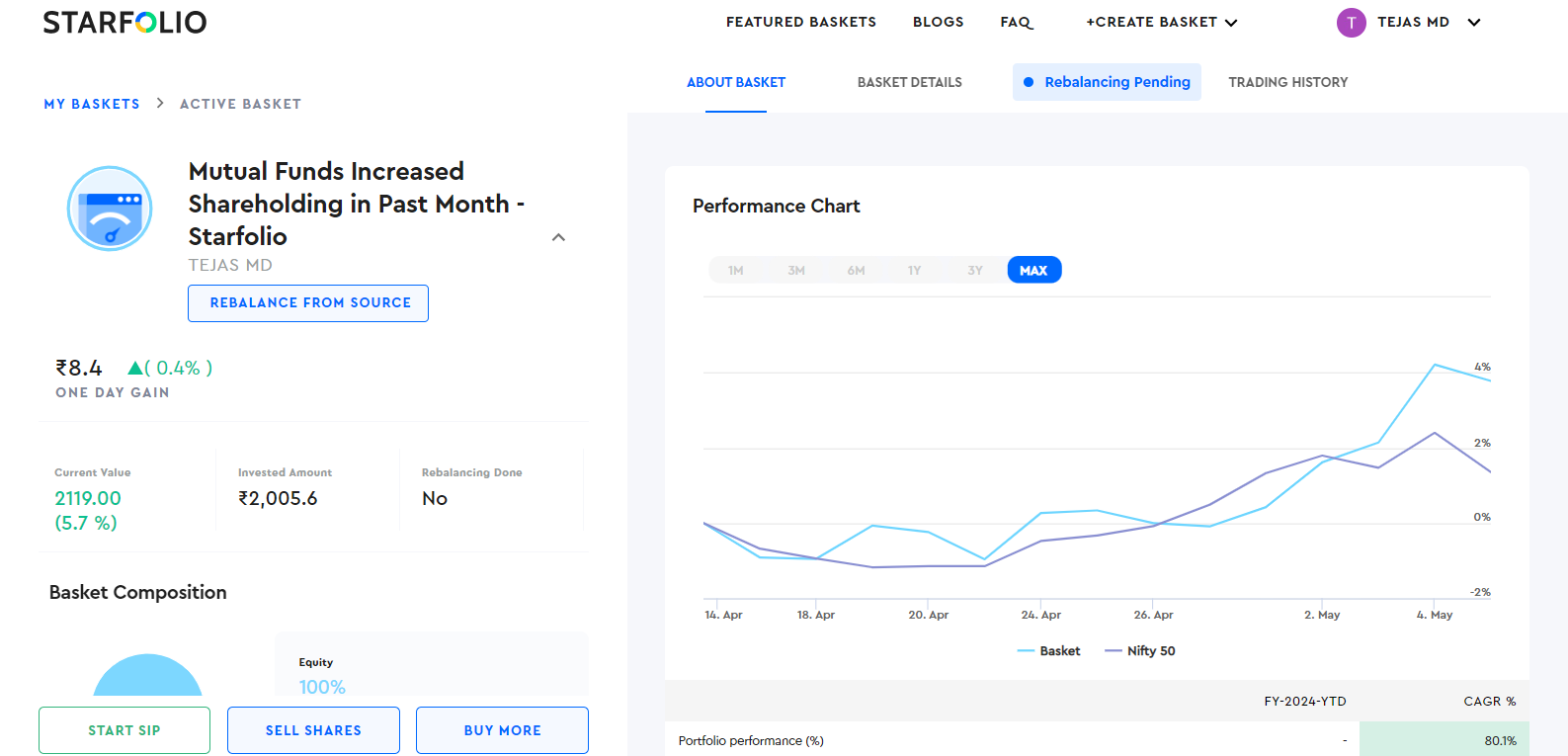1568x756 pixels.
Task: Click the blue pie chart composition segment
Action: point(147,677)
